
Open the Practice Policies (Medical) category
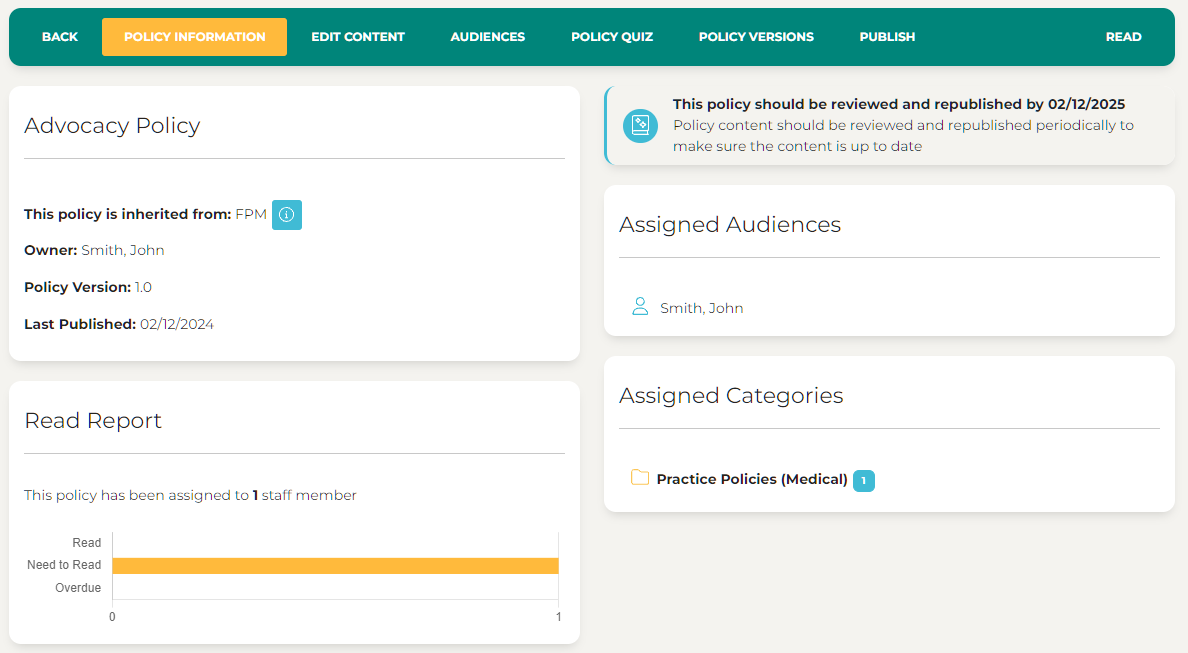(x=751, y=479)
